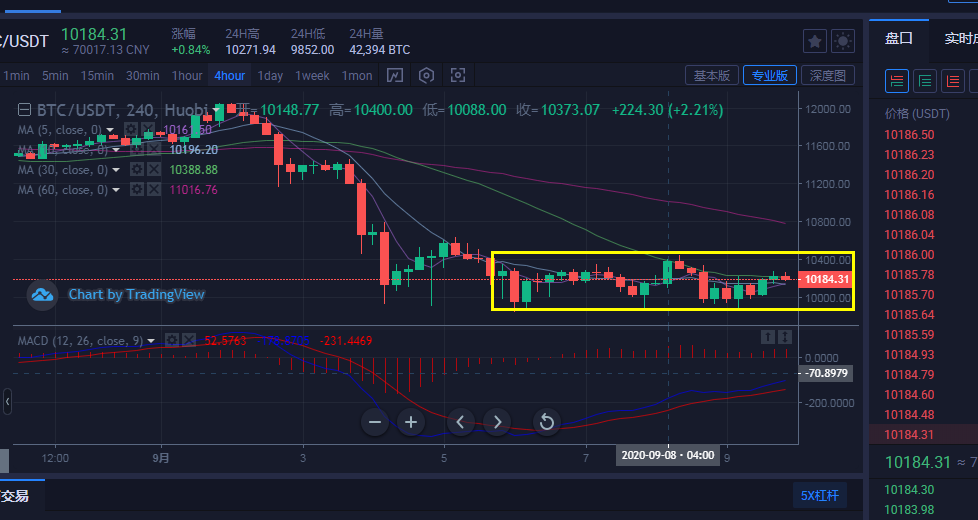Image resolution: width=978 pixels, height=520 pixels.
Task: Select the 15min interval
Action: (97, 75)
